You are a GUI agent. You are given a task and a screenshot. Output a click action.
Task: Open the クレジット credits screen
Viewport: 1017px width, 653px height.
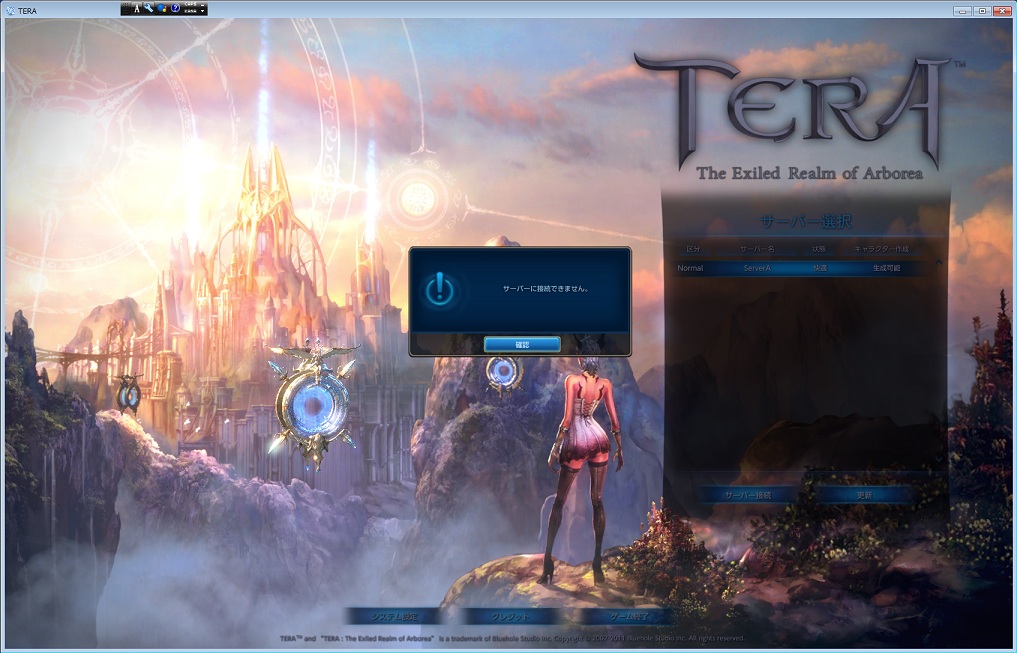[510, 616]
